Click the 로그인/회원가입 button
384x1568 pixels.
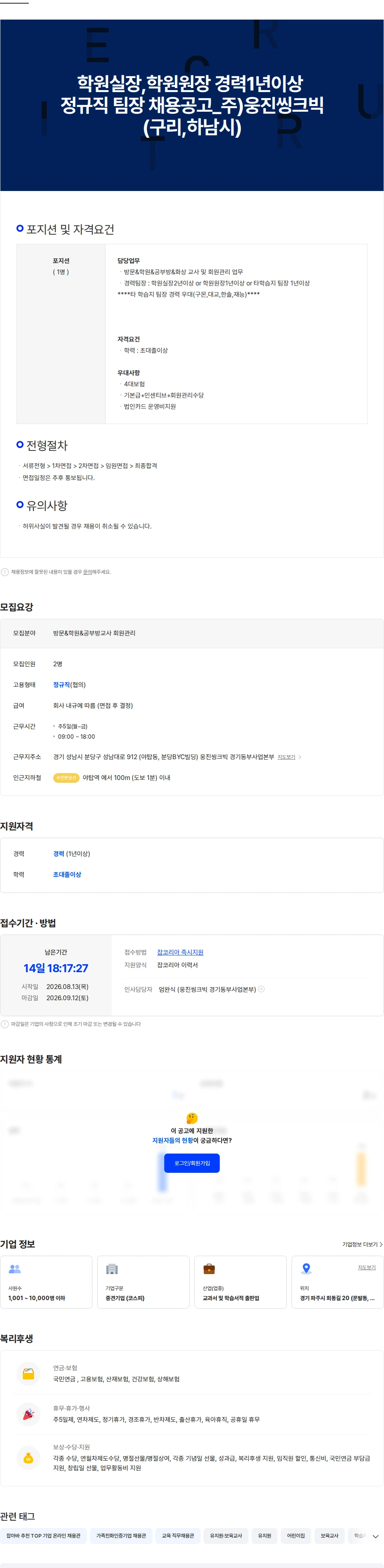pyautogui.click(x=192, y=1163)
